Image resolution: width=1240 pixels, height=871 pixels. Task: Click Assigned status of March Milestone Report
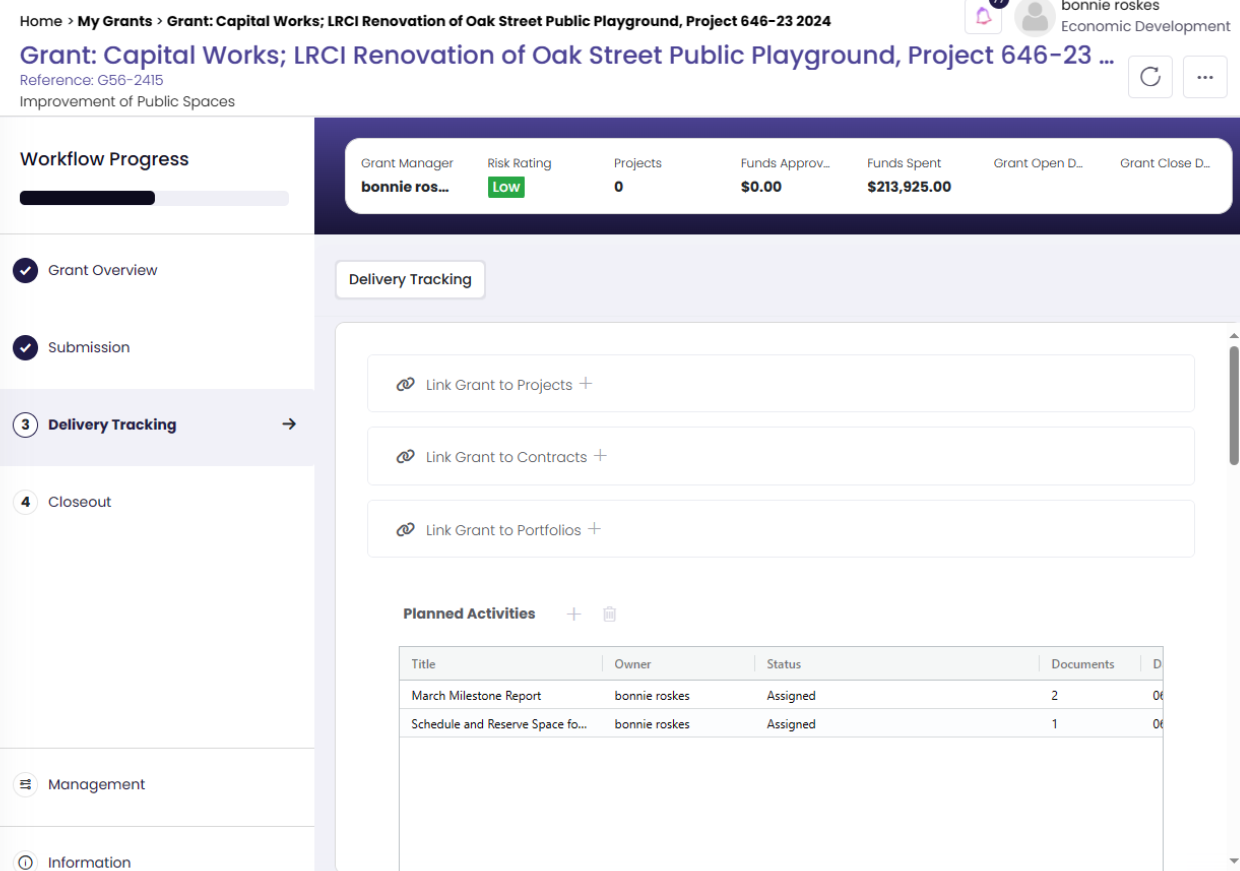coord(791,696)
